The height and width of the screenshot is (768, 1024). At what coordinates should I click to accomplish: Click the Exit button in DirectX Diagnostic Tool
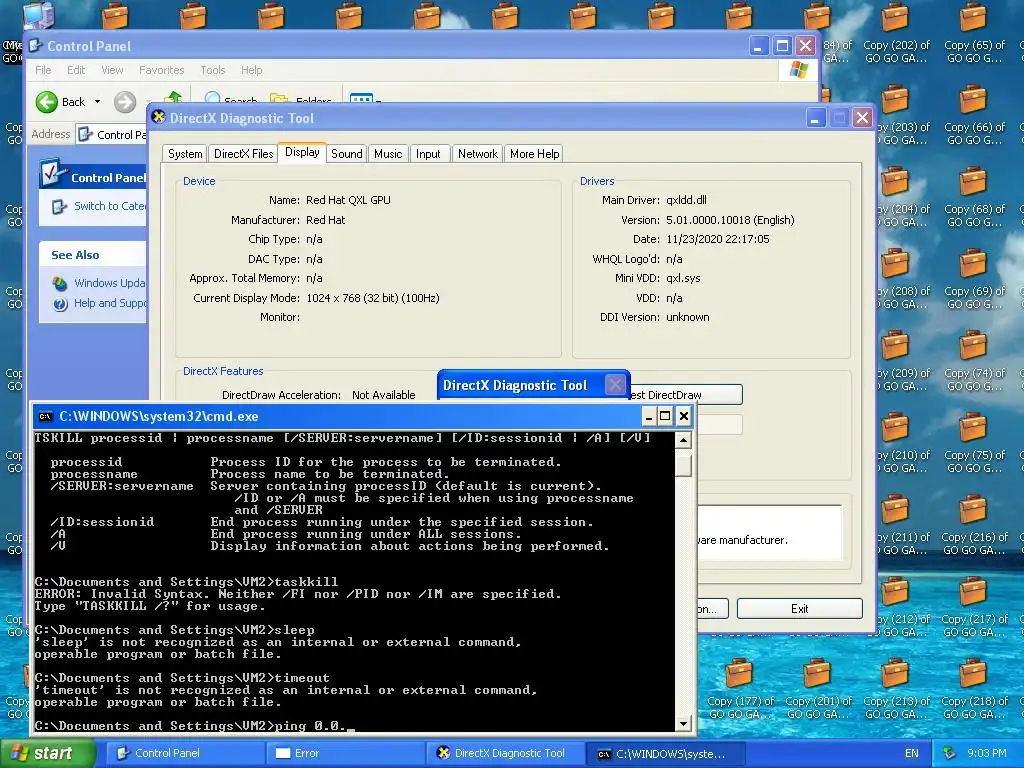[x=799, y=609]
